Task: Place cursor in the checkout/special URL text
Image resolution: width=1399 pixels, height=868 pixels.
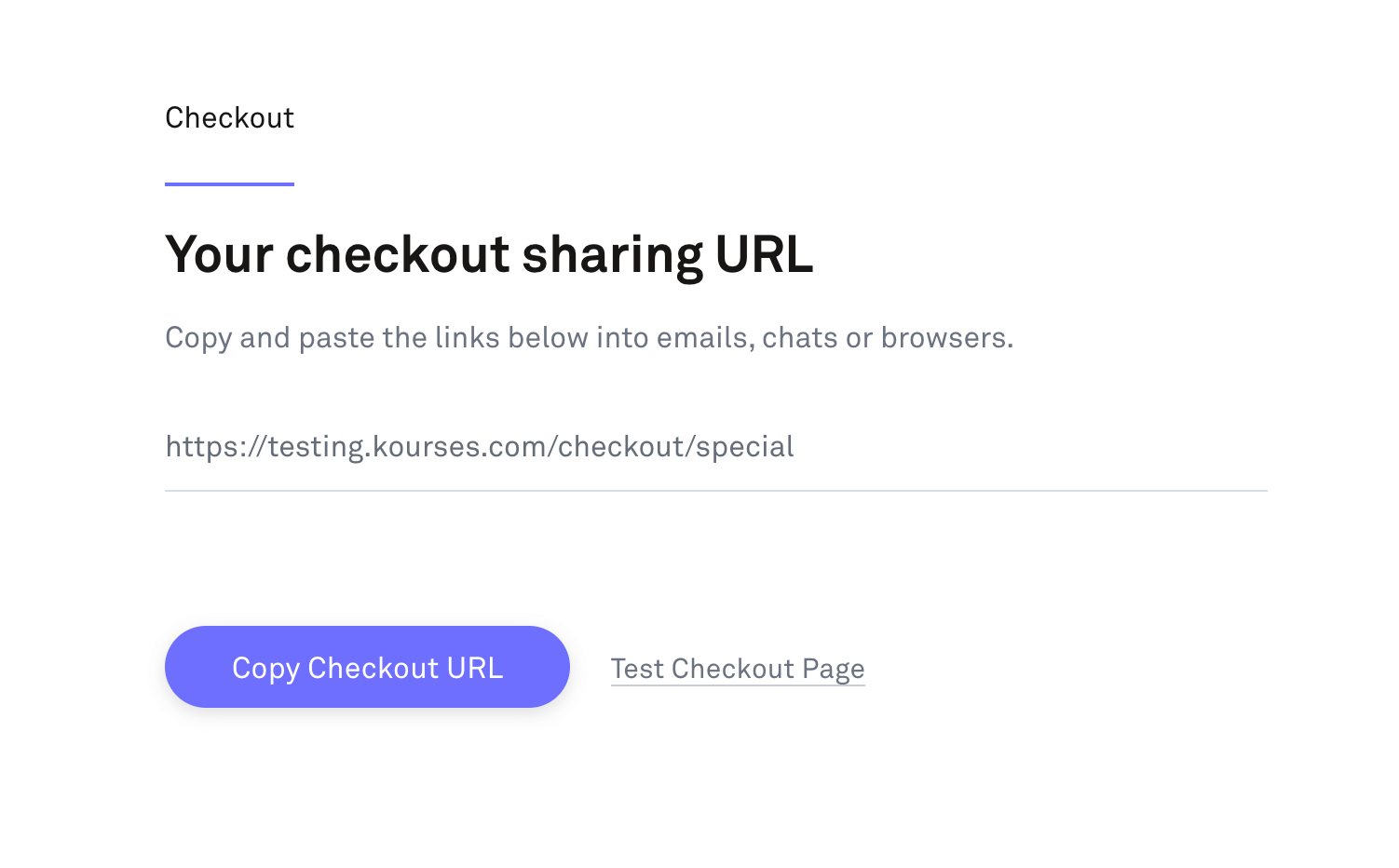Action: click(x=480, y=447)
